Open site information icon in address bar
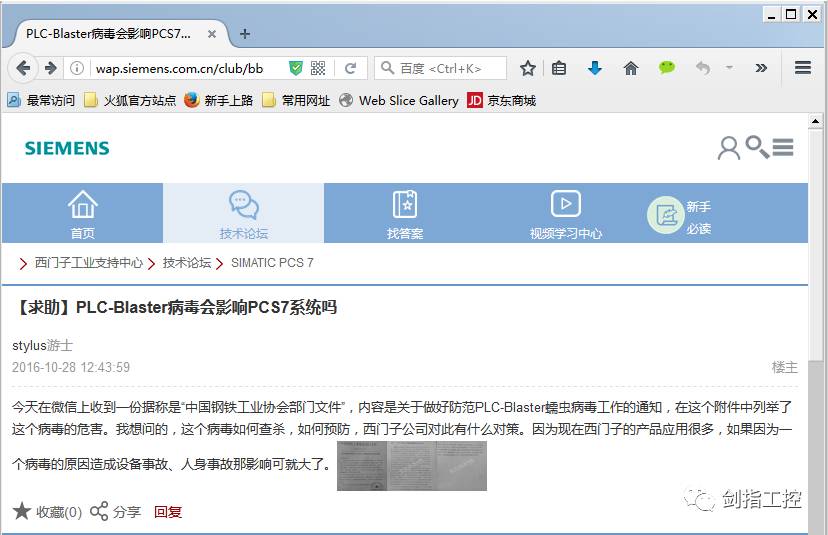The height and width of the screenshot is (535, 828). tap(77, 68)
